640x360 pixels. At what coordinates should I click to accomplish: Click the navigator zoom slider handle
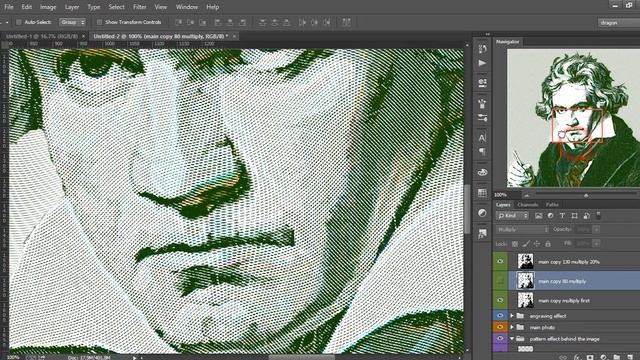point(586,196)
